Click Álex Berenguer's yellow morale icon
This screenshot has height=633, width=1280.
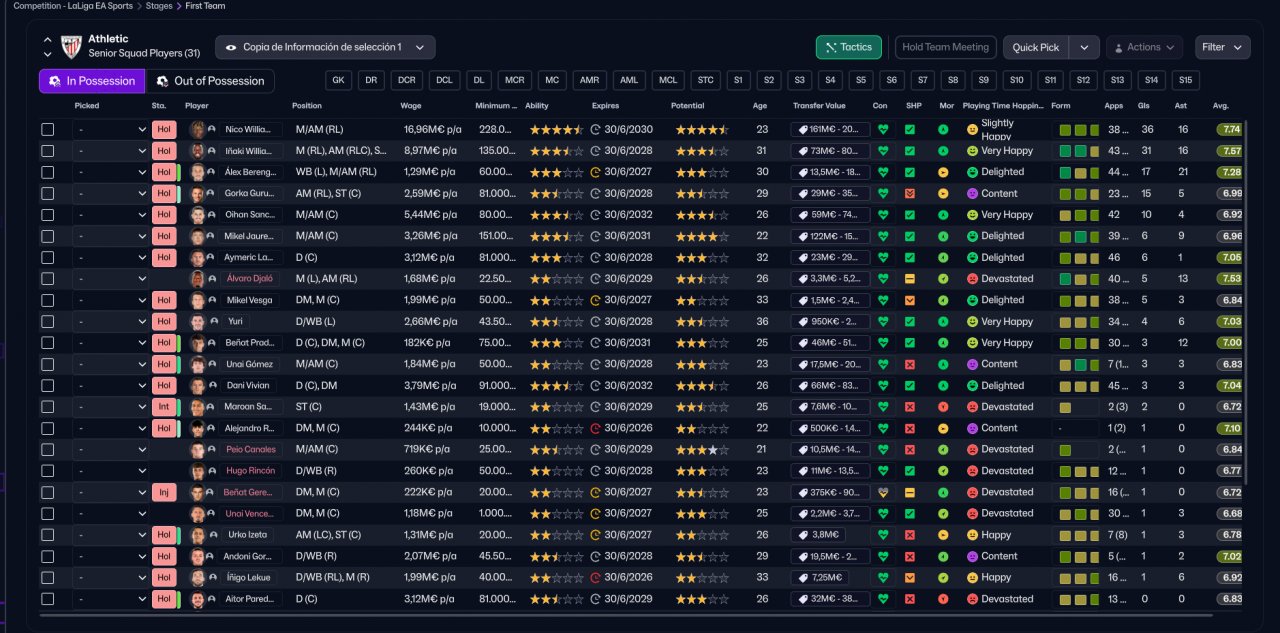pyautogui.click(x=943, y=172)
